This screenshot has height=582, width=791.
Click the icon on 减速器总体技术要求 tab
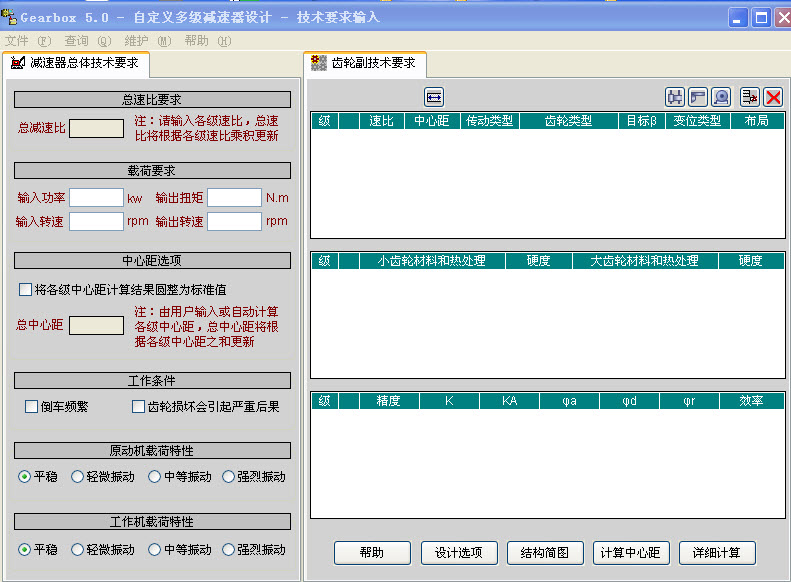click(18, 63)
